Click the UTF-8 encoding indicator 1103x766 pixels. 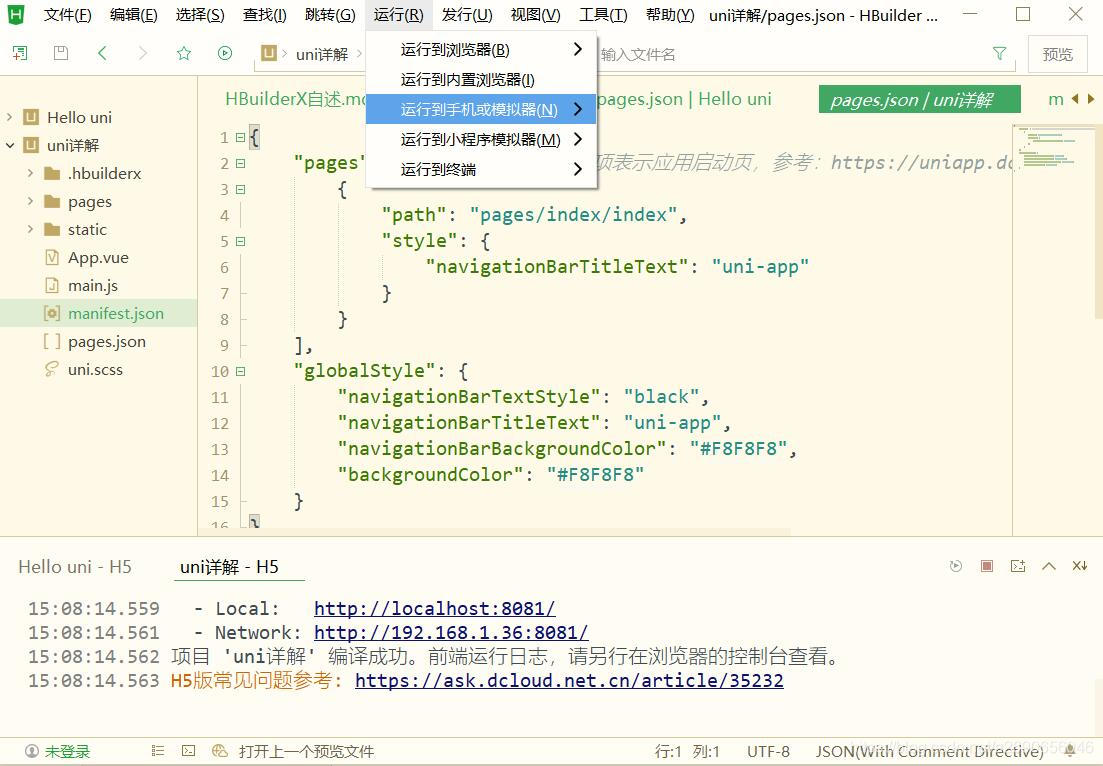point(768,751)
